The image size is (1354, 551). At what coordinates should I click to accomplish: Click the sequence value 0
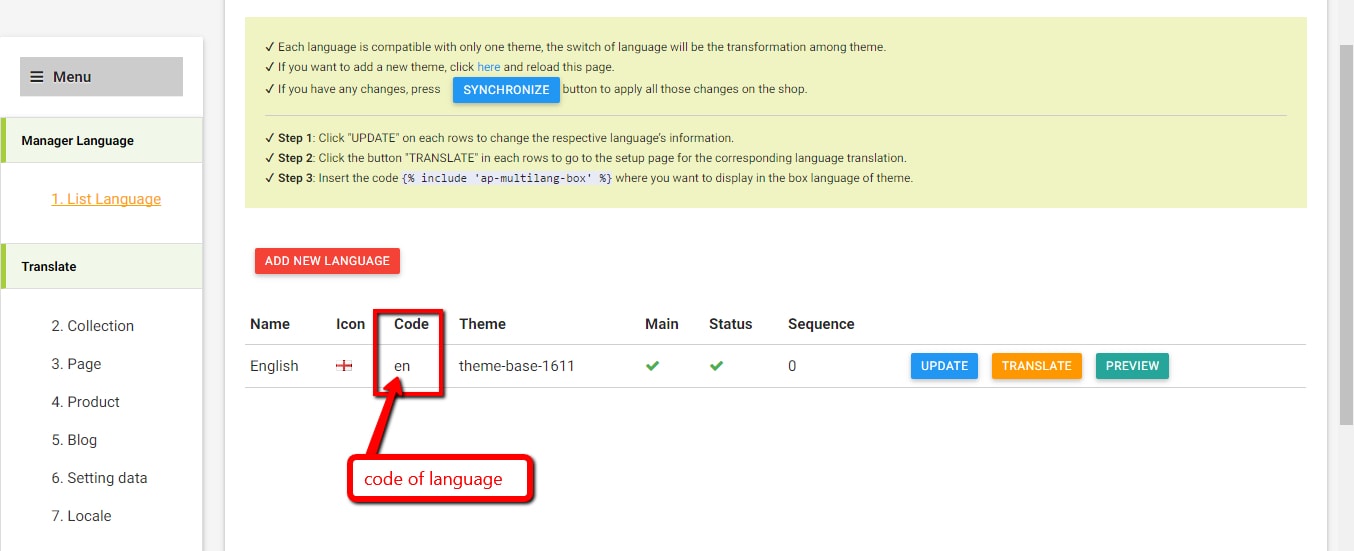792,366
